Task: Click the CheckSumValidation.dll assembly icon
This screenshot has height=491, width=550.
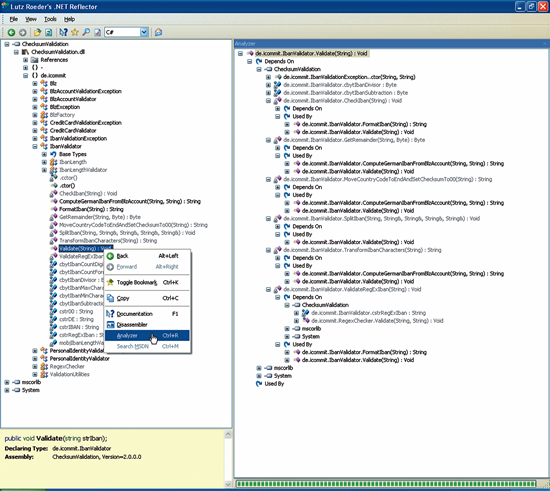Action: coord(25,52)
